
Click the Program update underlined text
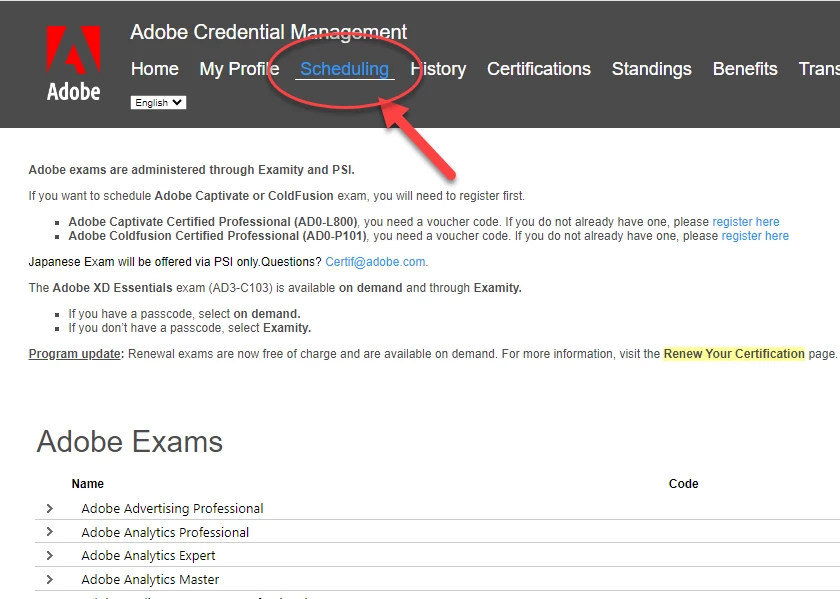[x=74, y=354]
